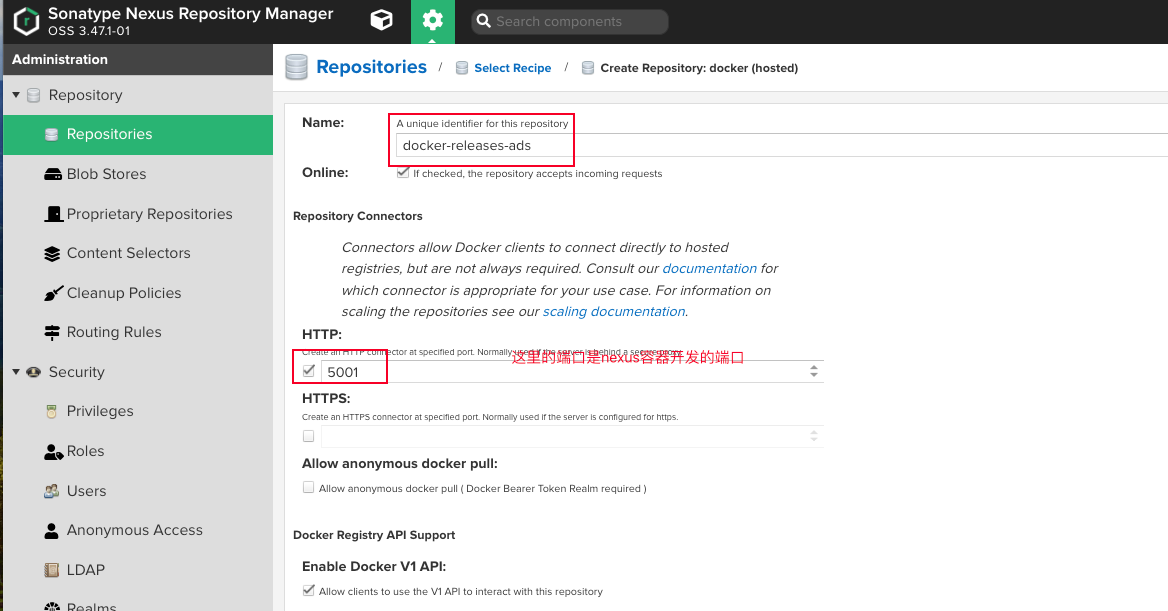Open Cleanup Policies via its brush icon

(x=52, y=292)
